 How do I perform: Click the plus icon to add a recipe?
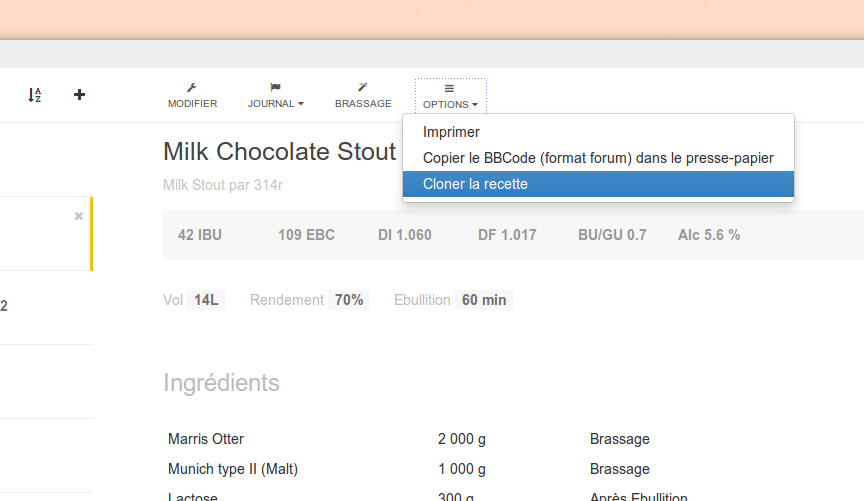pos(80,95)
